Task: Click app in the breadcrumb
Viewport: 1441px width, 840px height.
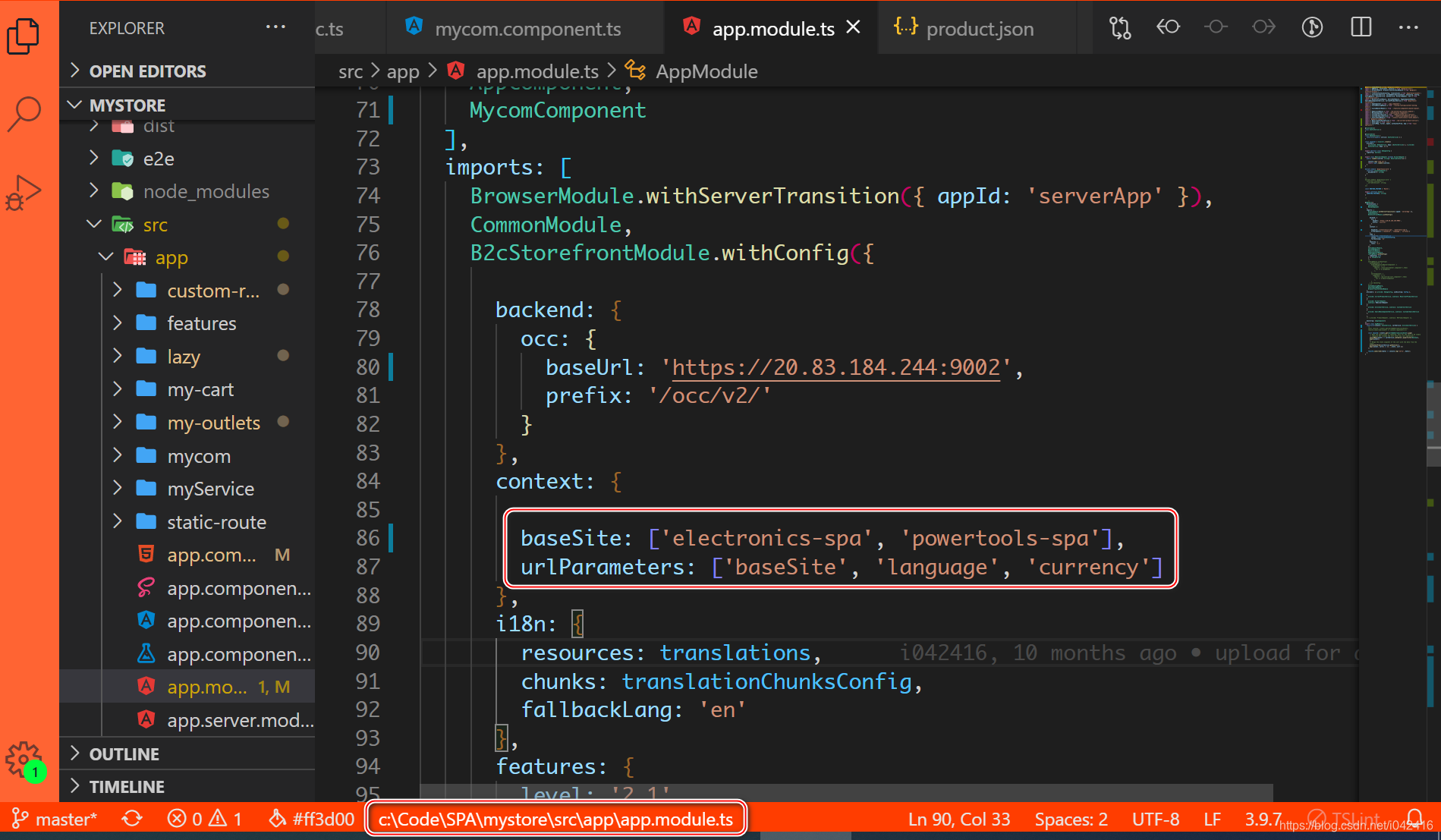Action: point(403,71)
